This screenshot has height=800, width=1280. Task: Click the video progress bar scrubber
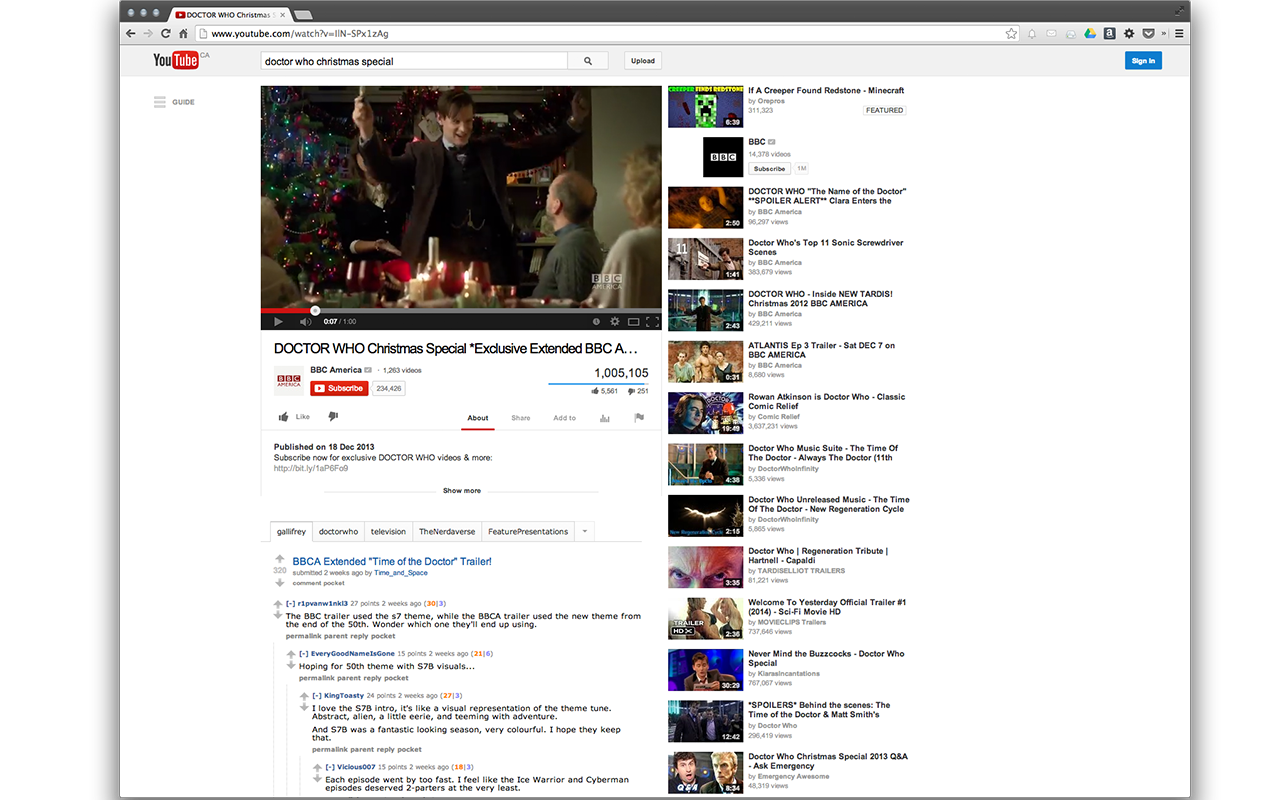[315, 310]
